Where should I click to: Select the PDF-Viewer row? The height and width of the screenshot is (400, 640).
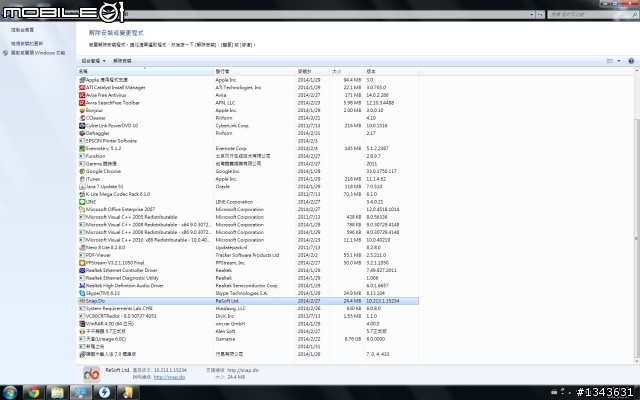[x=248, y=255]
